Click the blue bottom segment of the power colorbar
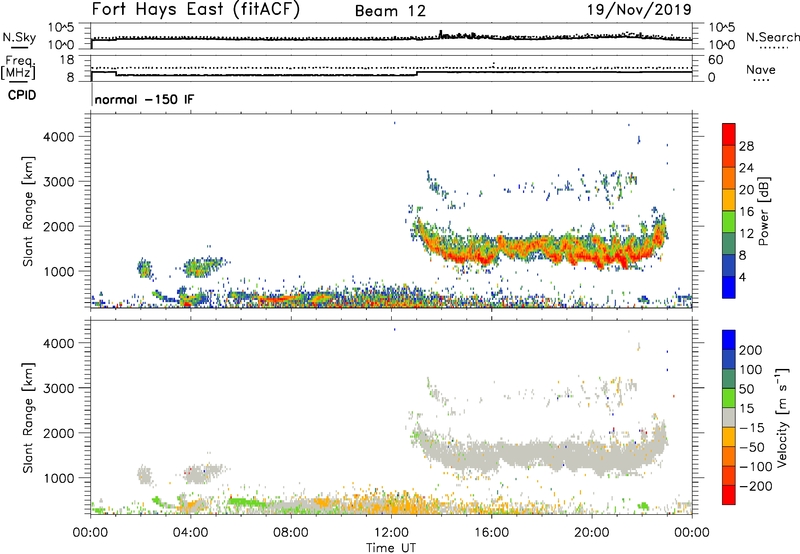 [x=729, y=287]
